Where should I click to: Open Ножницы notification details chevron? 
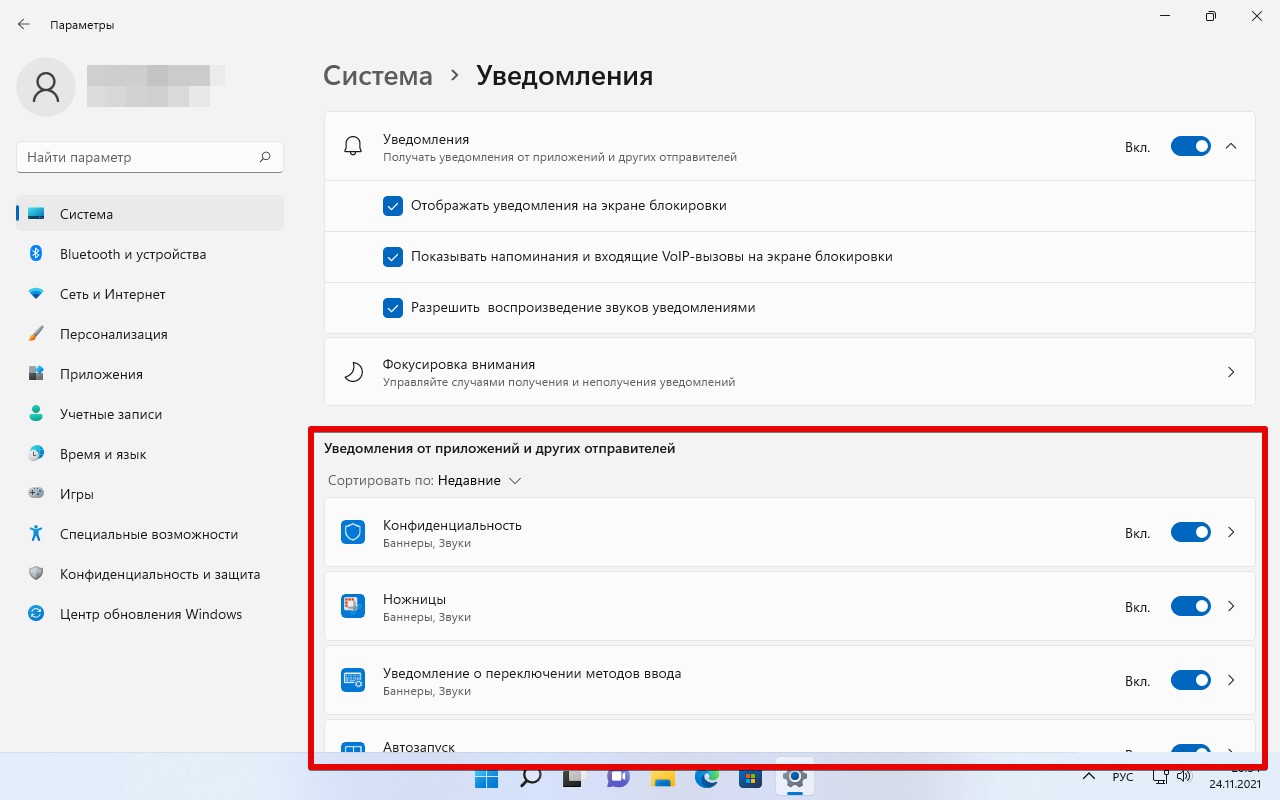(x=1231, y=606)
